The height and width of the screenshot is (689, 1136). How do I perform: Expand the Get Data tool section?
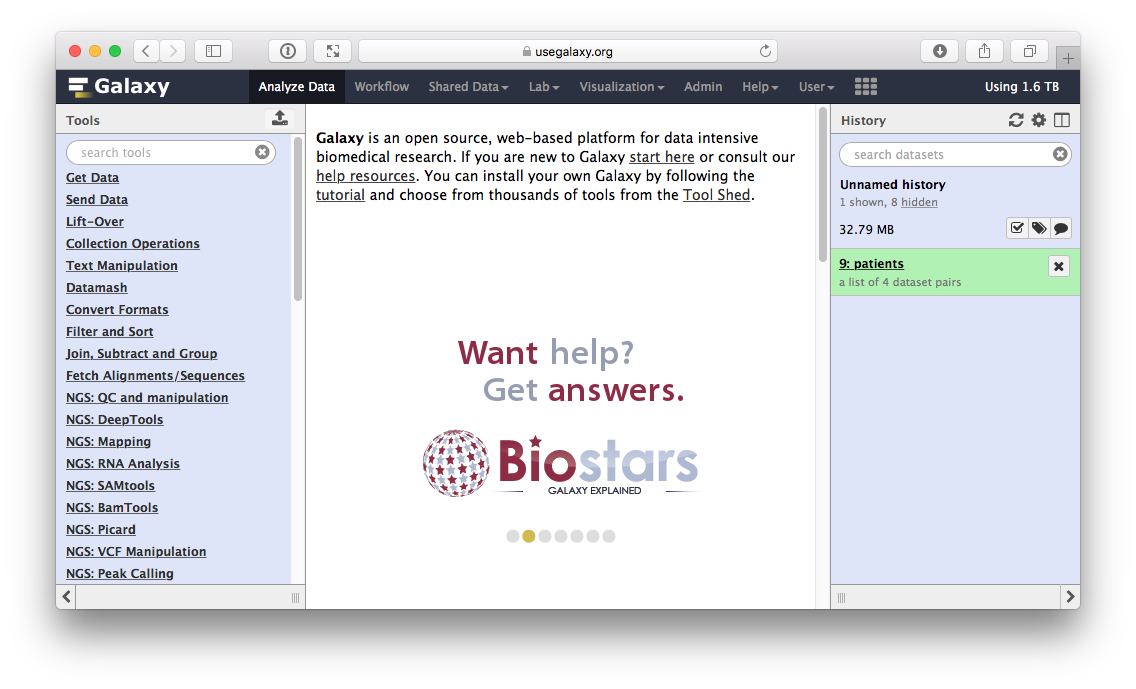coord(92,178)
